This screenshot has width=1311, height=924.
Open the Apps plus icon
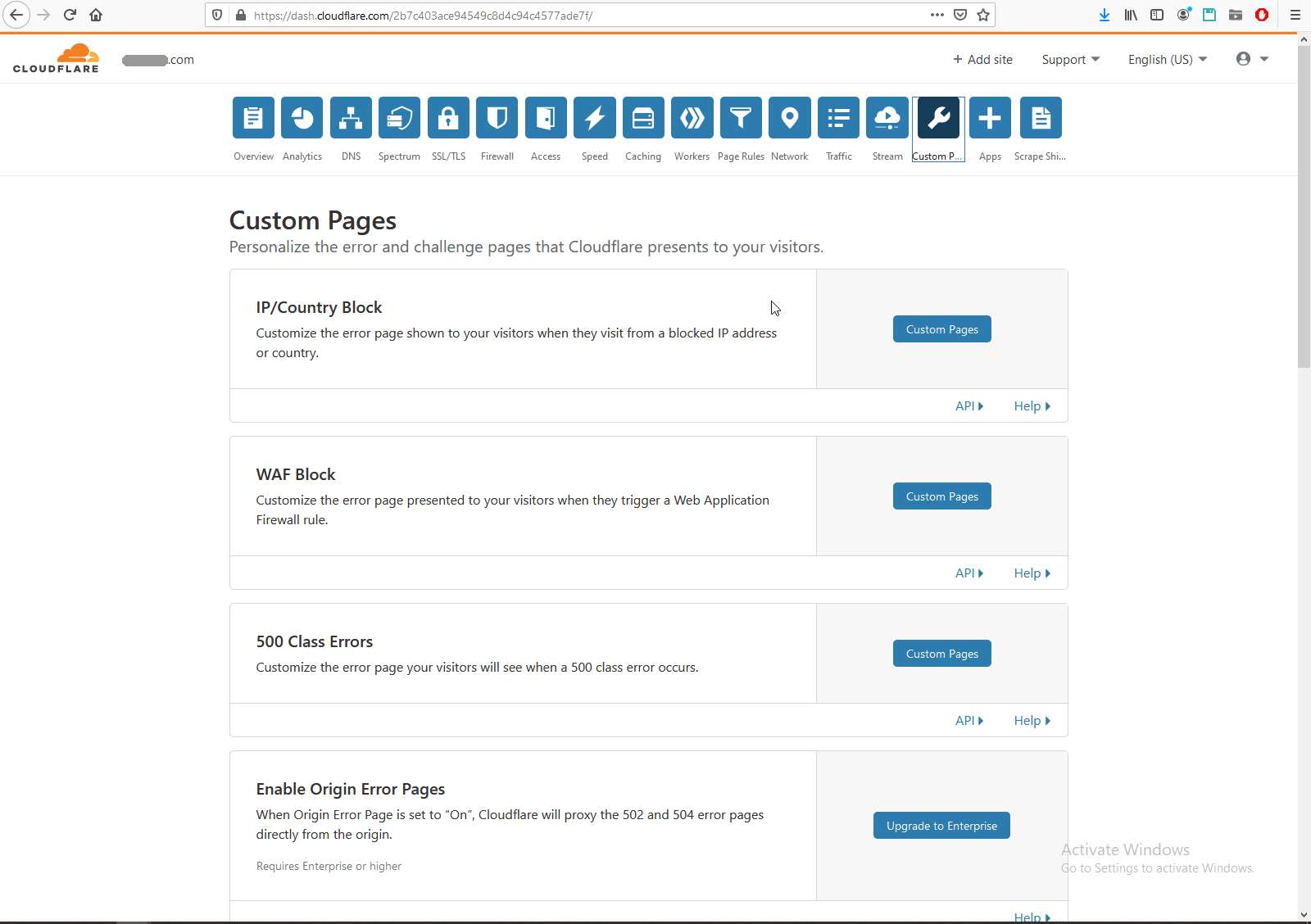(x=990, y=118)
